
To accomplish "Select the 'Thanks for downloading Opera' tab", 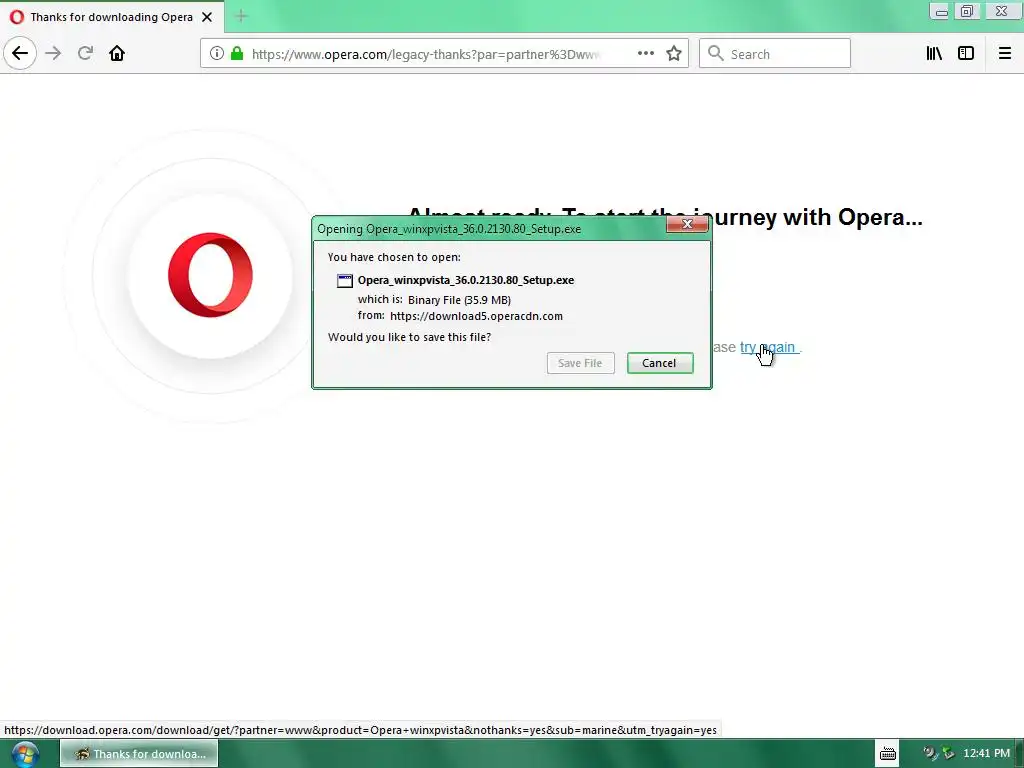I will point(112,17).
